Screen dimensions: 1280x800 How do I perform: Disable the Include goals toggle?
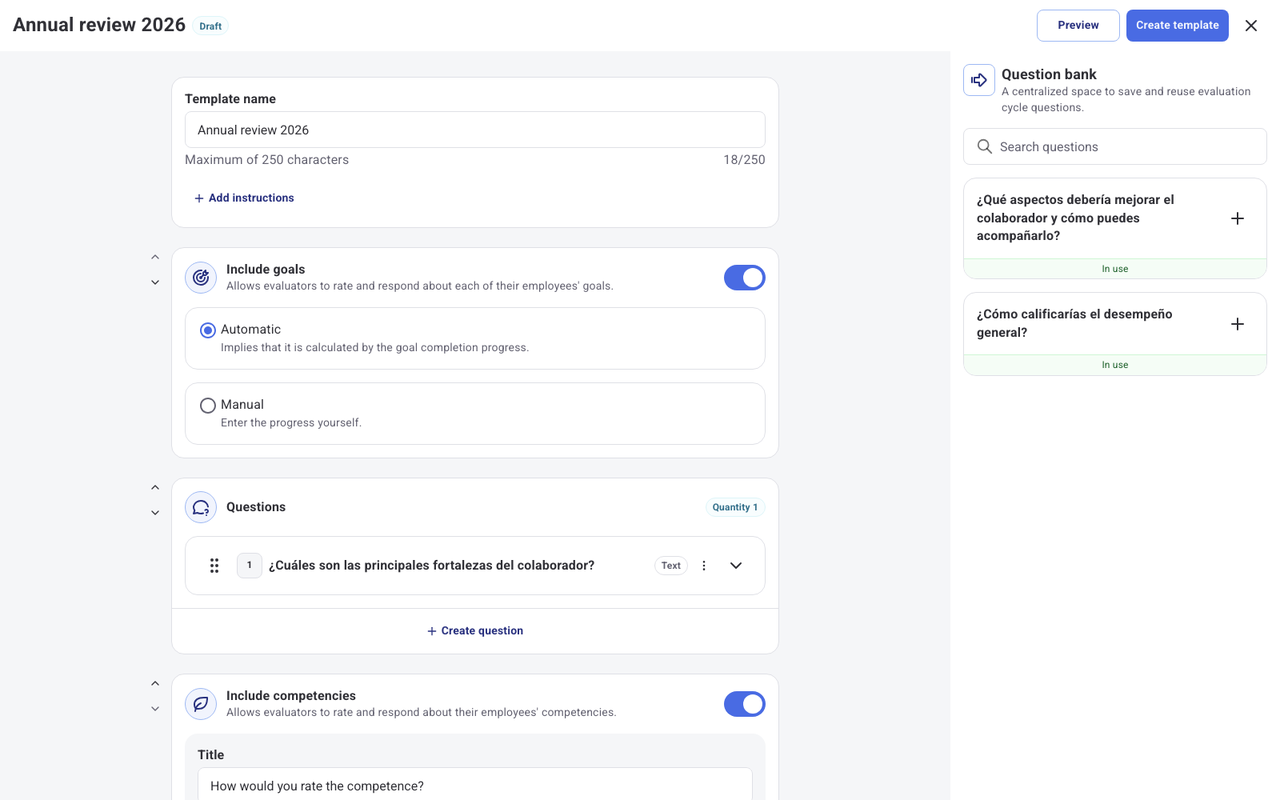744,278
